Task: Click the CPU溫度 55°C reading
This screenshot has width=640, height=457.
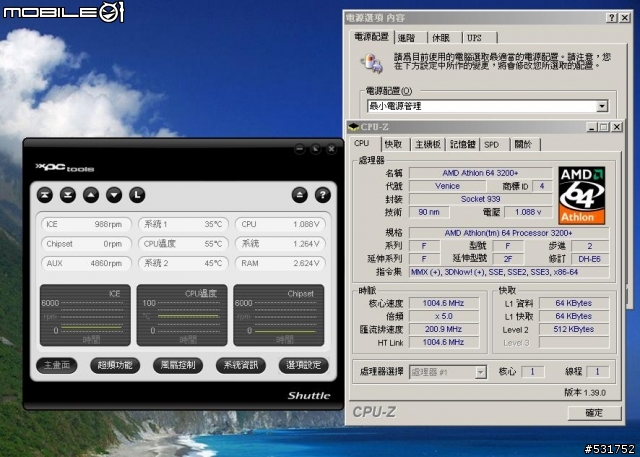Action: (183, 244)
